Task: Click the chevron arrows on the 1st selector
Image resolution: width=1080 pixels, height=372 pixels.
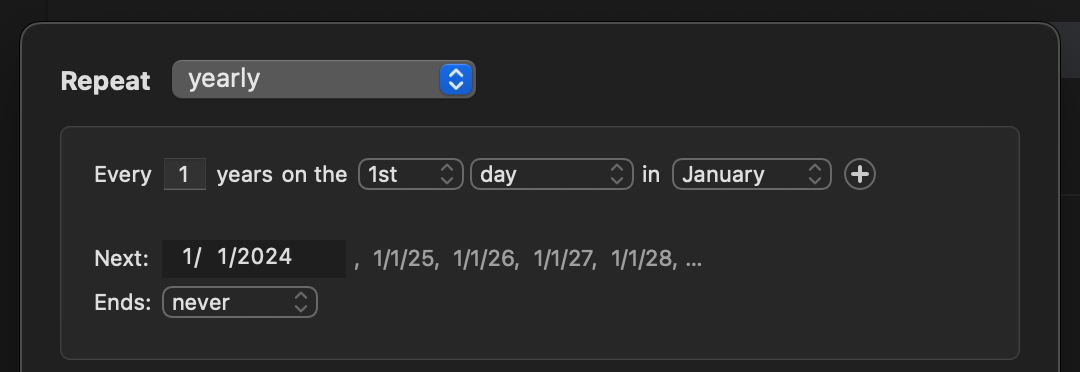Action: pos(447,174)
